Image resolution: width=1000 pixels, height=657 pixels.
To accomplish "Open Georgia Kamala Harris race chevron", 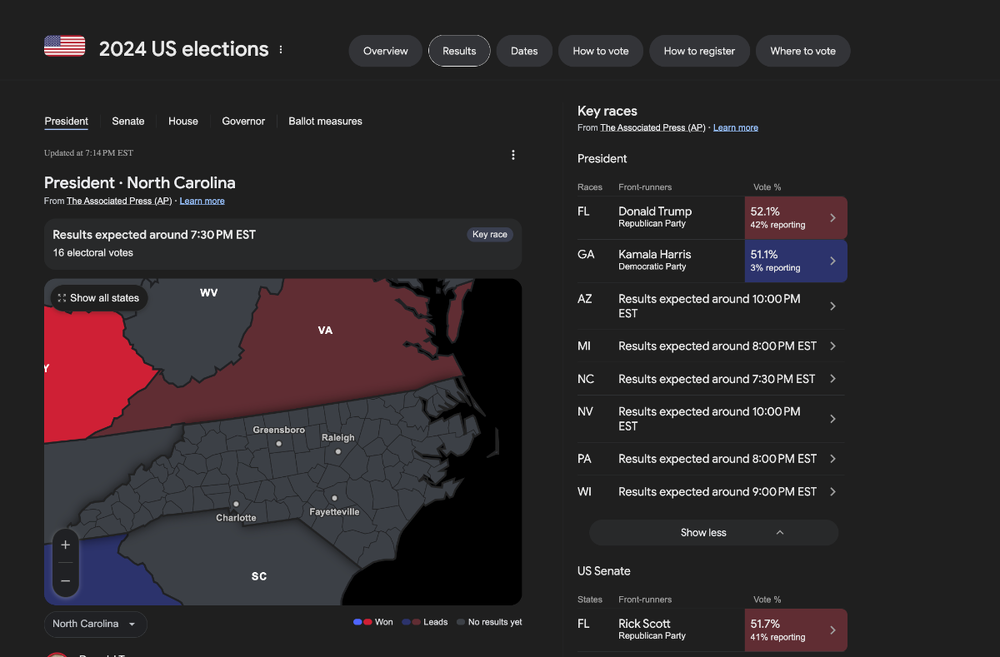I will [x=832, y=261].
